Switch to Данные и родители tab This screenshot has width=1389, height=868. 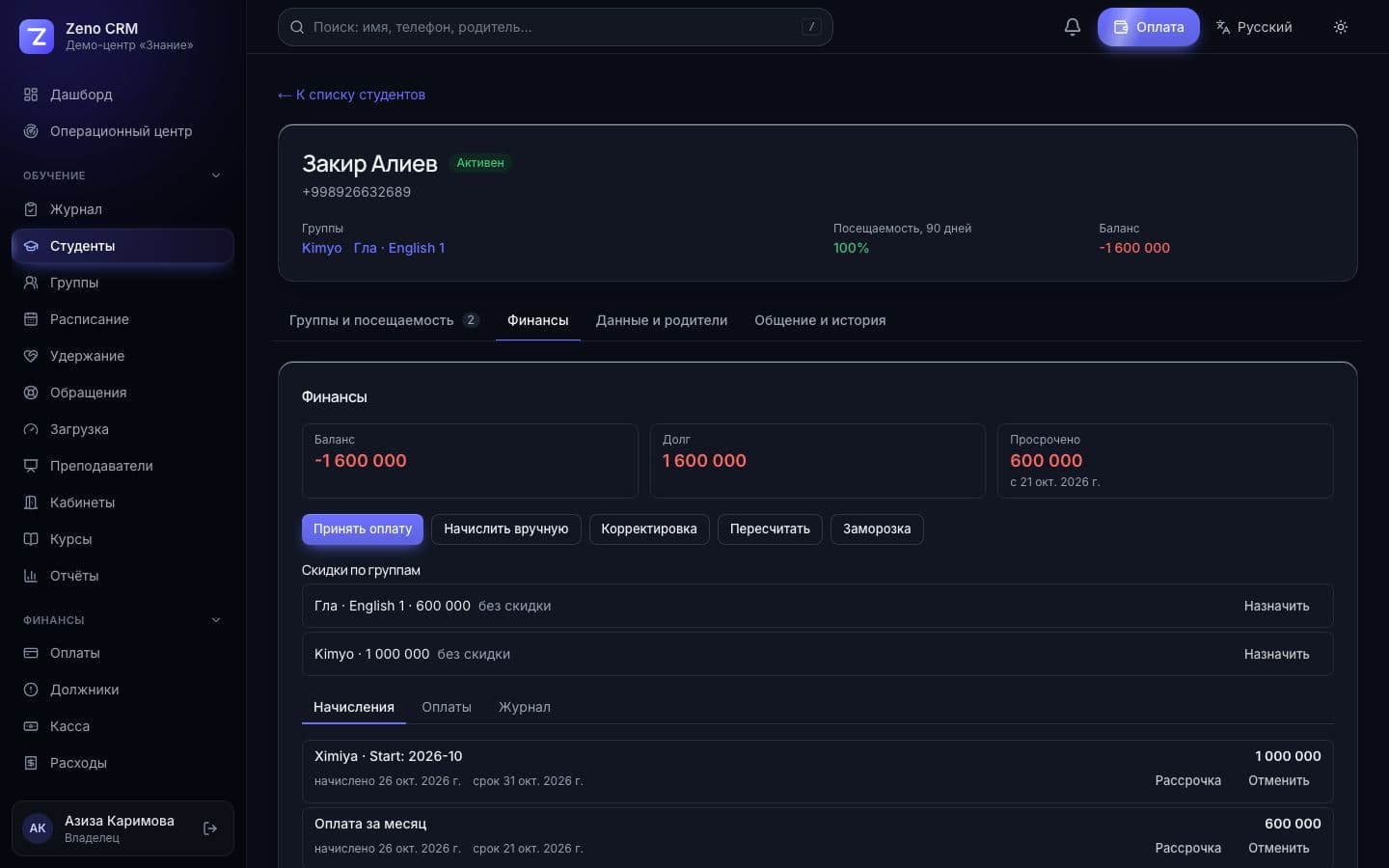click(x=662, y=320)
